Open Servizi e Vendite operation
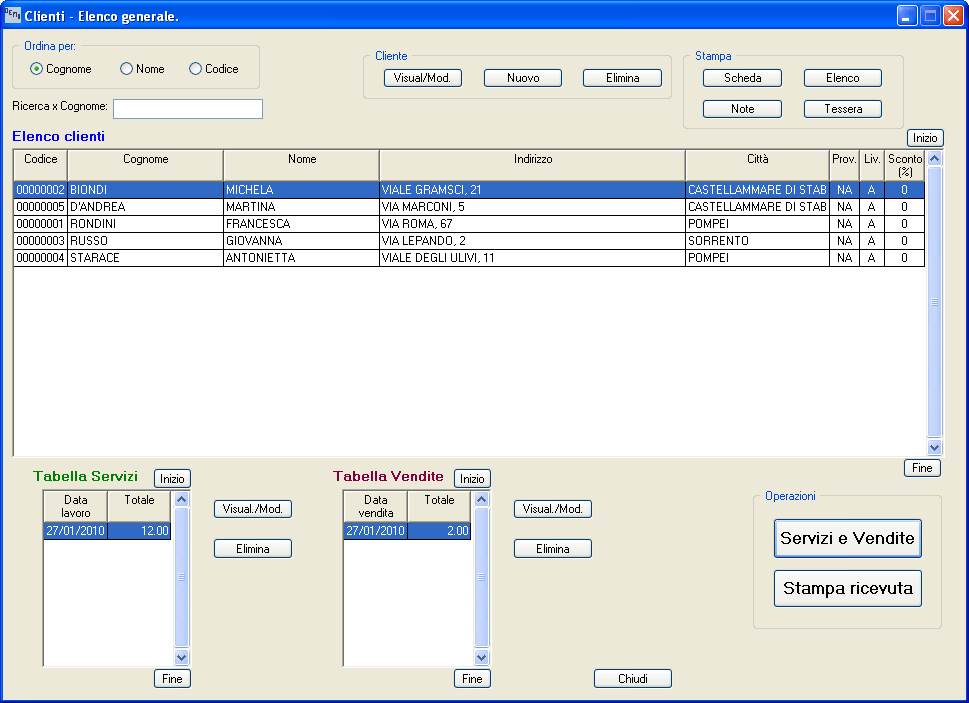This screenshot has height=703, width=969. point(847,538)
